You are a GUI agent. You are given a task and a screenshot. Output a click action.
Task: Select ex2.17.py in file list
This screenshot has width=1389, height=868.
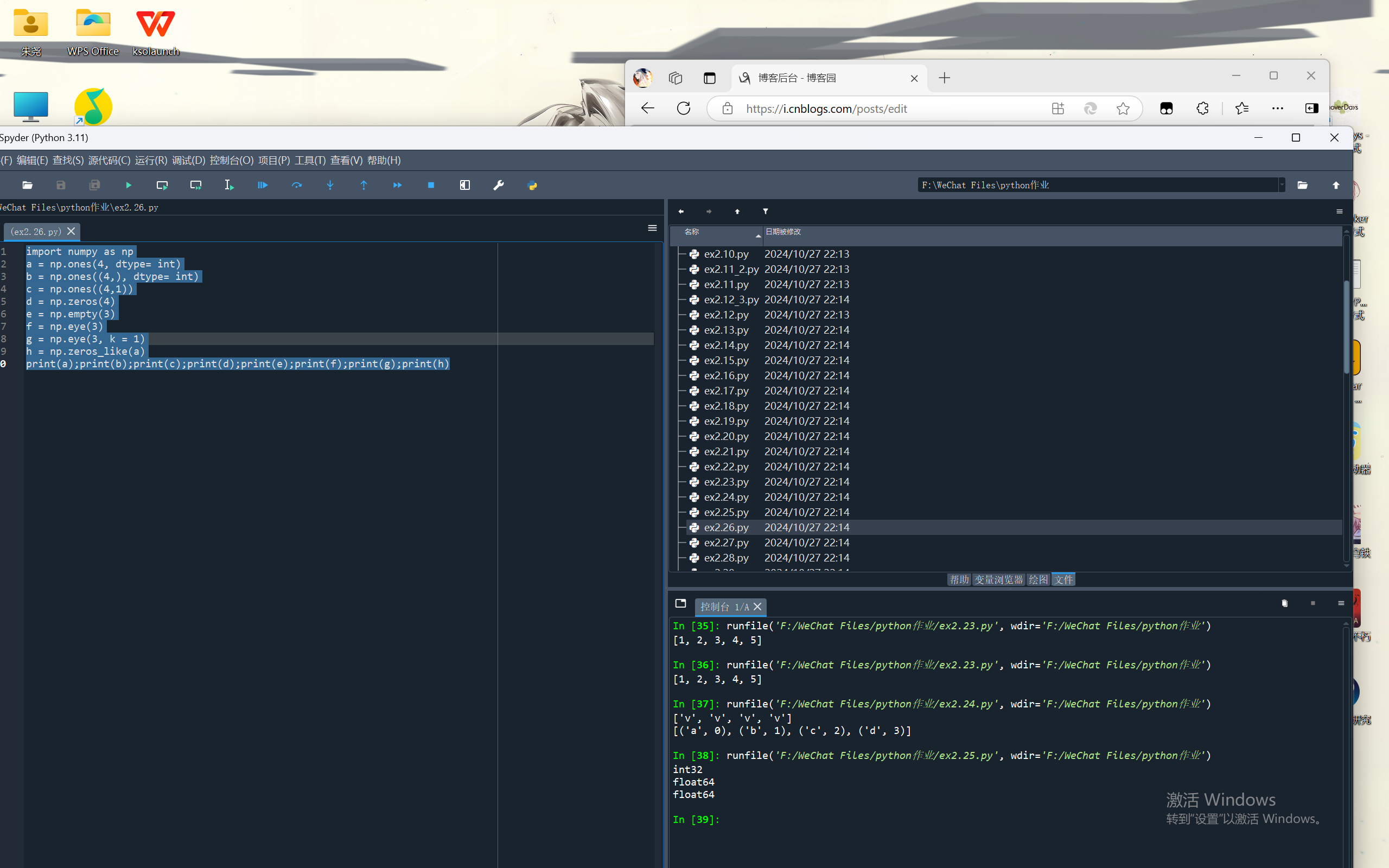[x=726, y=391]
